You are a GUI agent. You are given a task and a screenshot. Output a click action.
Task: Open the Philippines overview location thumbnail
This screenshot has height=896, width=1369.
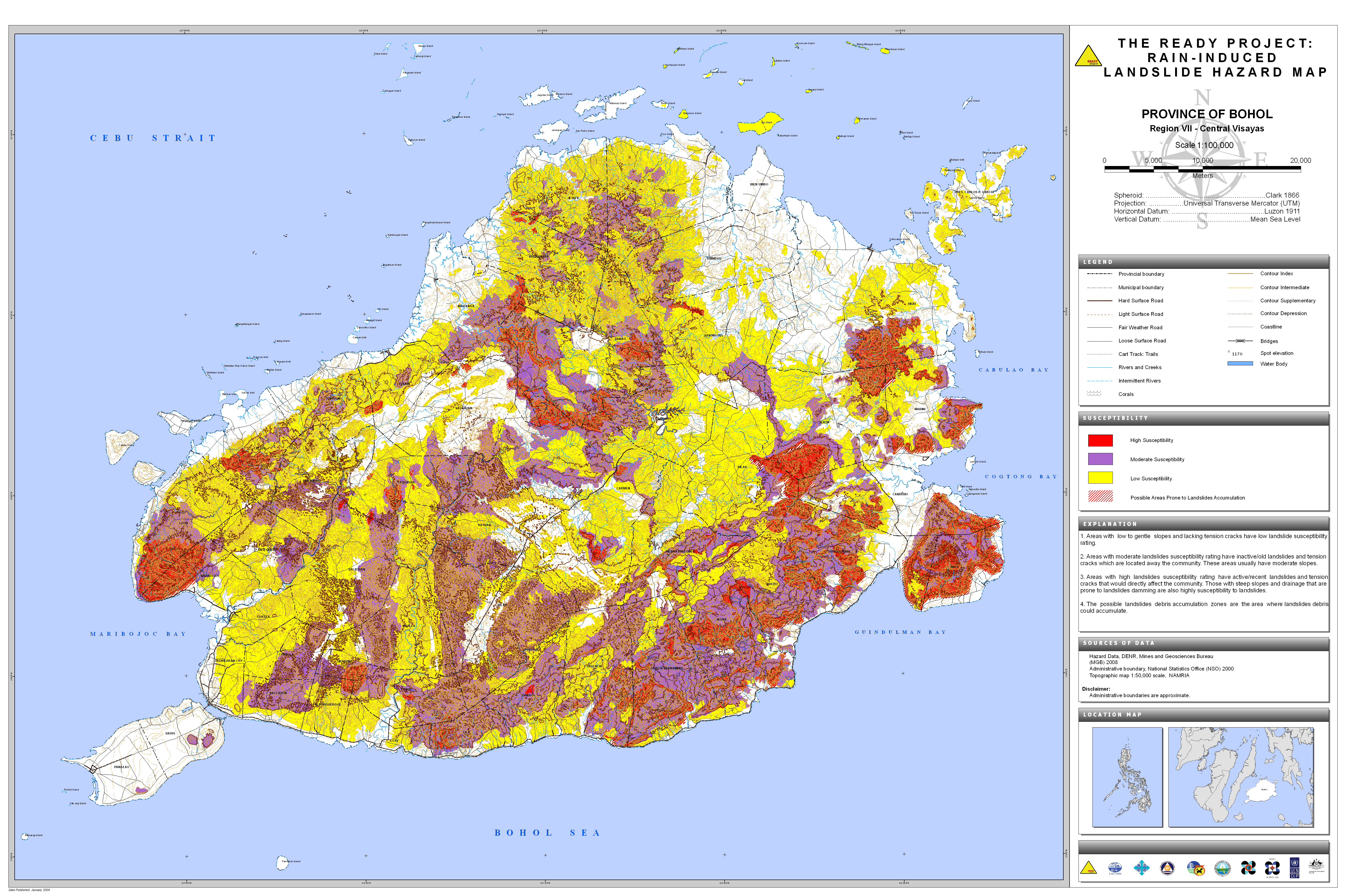[1127, 777]
